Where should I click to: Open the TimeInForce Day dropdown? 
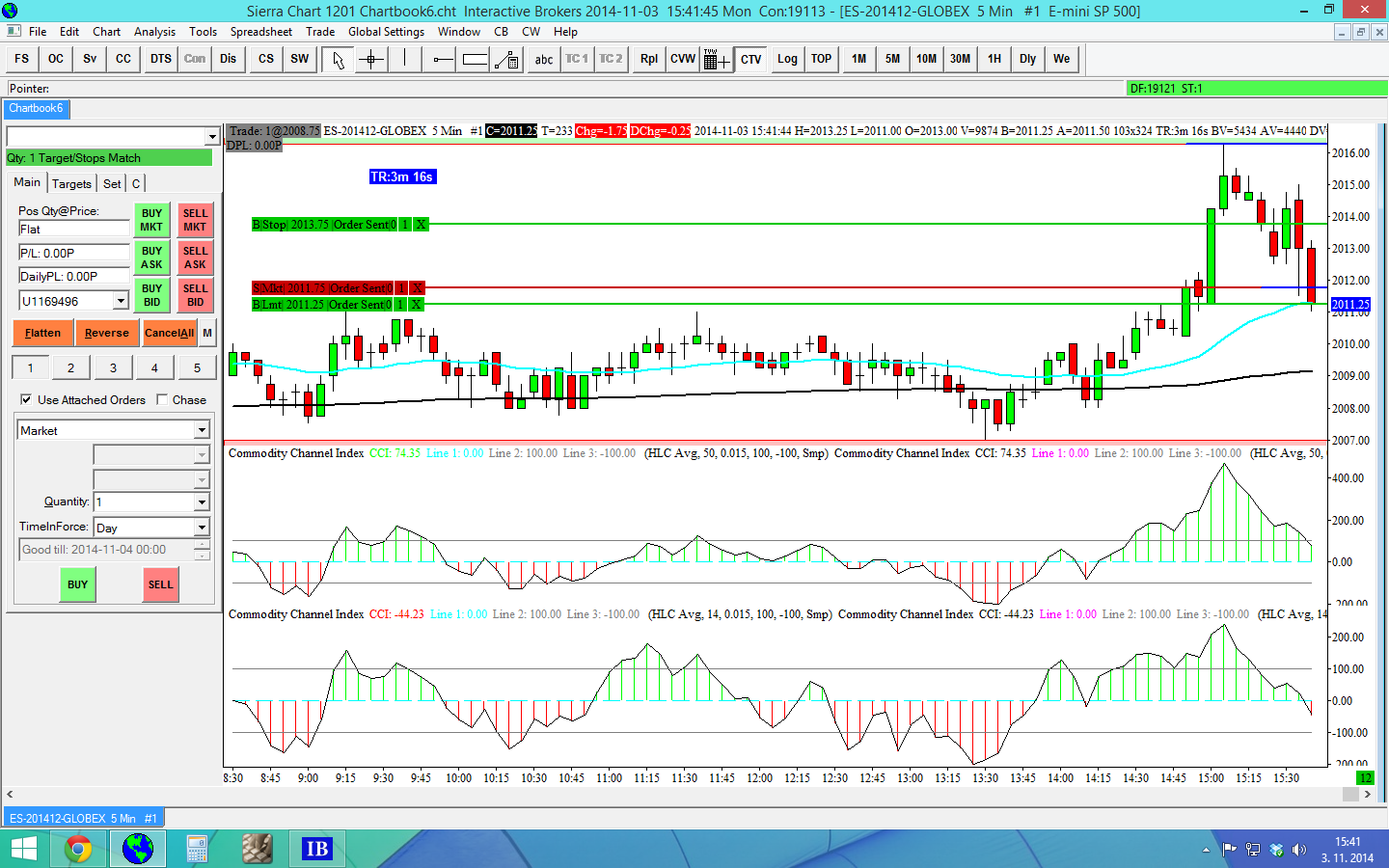[x=202, y=528]
